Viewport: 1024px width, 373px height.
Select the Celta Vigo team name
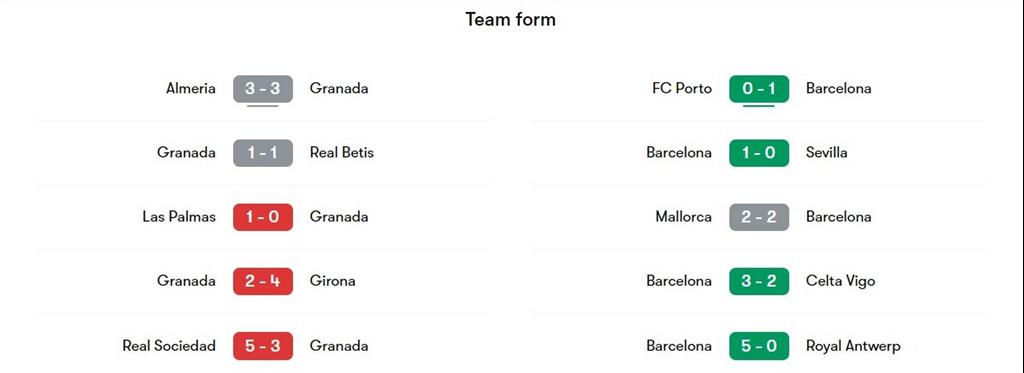tap(840, 281)
